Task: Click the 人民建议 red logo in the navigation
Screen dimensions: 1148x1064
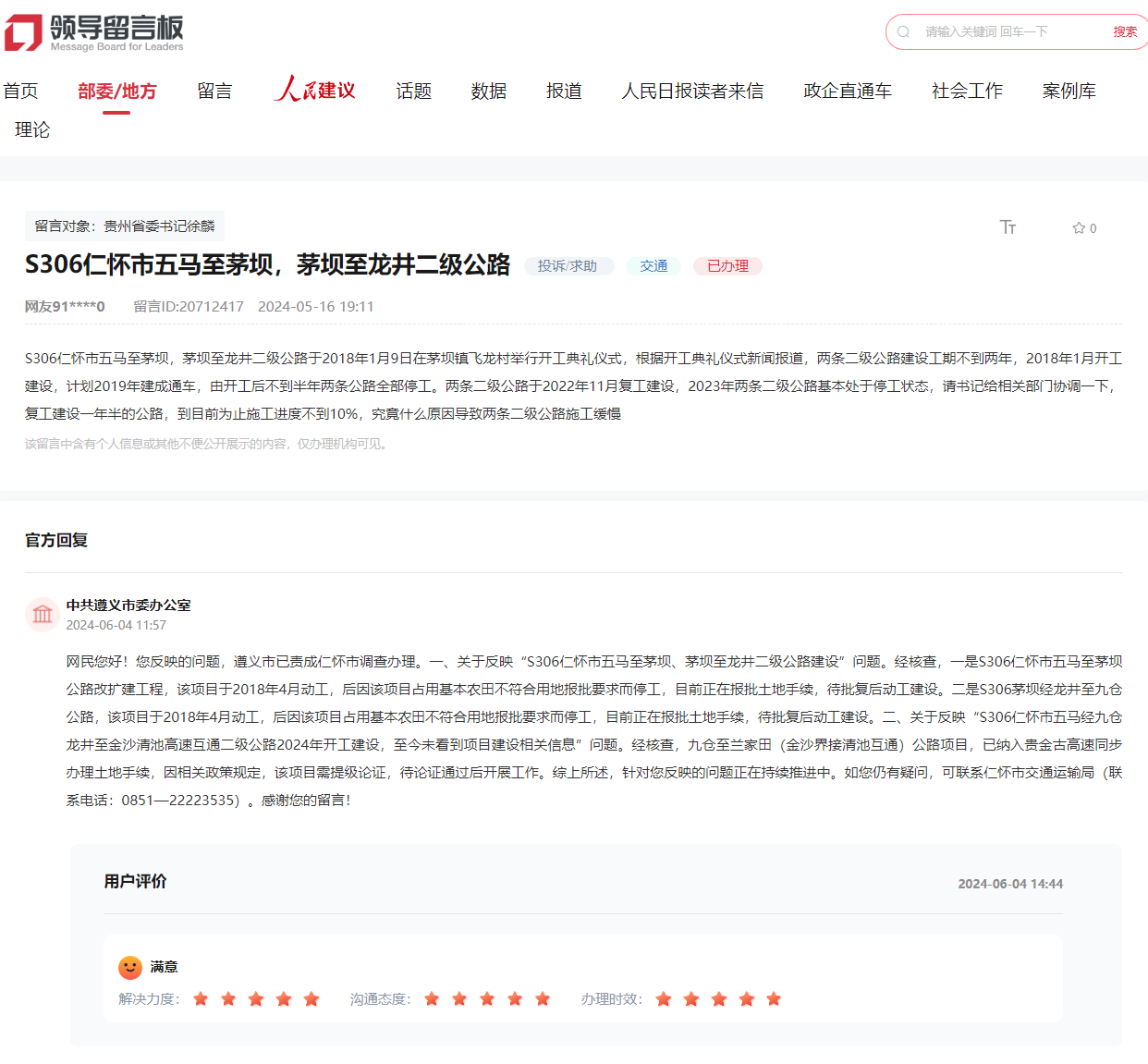Action: pyautogui.click(x=315, y=90)
